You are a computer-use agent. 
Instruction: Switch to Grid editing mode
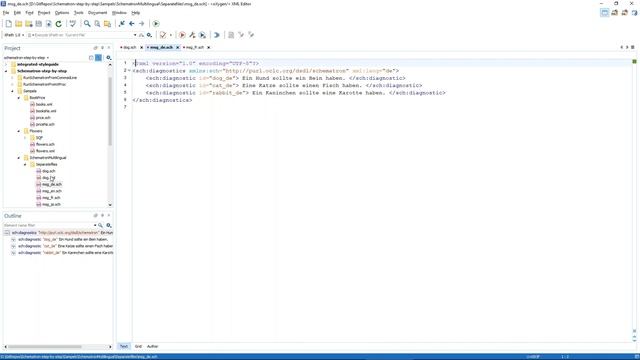click(138, 346)
